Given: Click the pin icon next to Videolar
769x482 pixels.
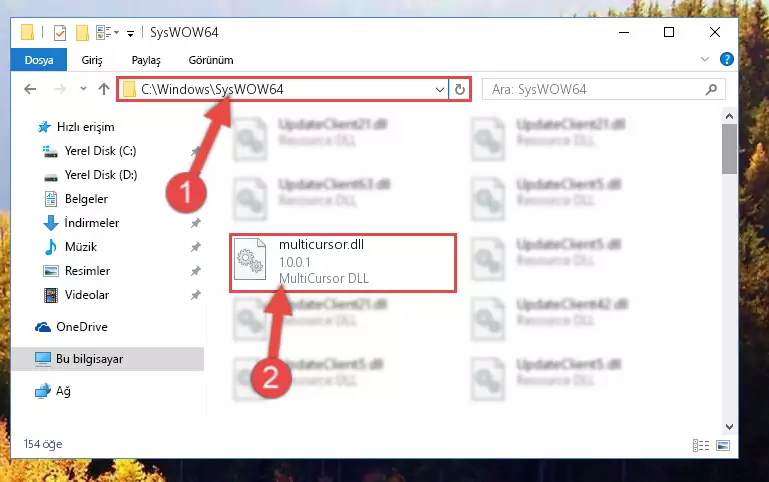Looking at the screenshot, I should click(x=196, y=295).
